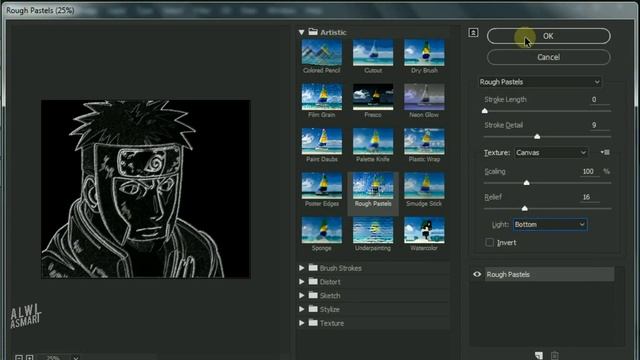Click the new effect layer icon
Screen dimensions: 640x360
tap(539, 356)
